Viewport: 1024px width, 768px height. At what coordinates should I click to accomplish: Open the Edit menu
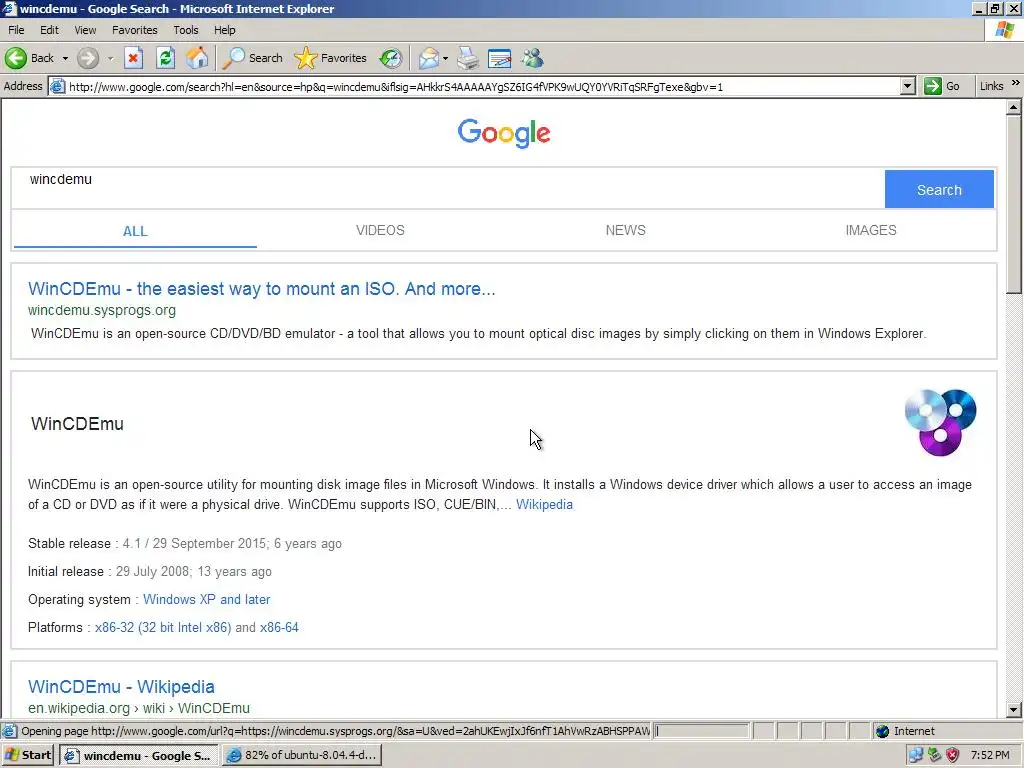pos(49,30)
